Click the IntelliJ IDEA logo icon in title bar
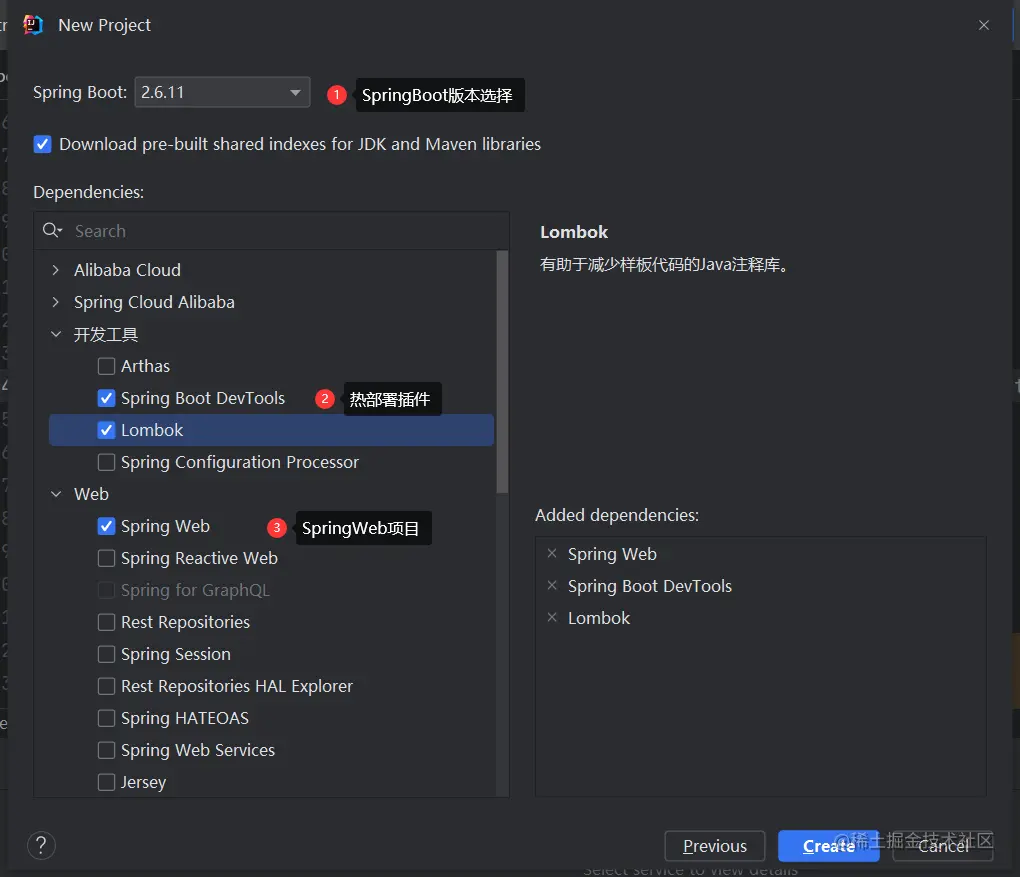The width and height of the screenshot is (1020, 877). pos(33,25)
